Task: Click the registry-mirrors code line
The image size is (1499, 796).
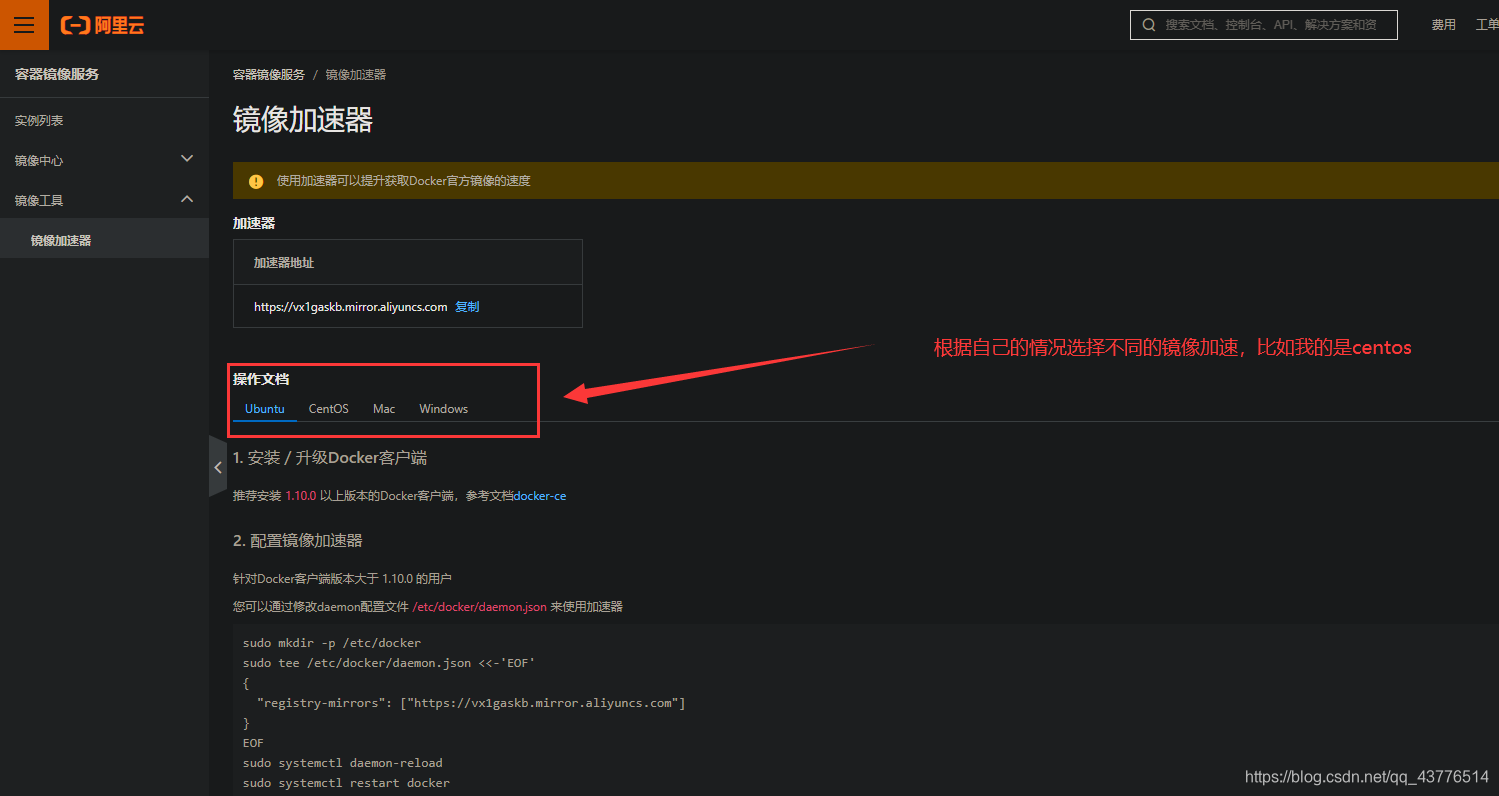Action: point(471,703)
